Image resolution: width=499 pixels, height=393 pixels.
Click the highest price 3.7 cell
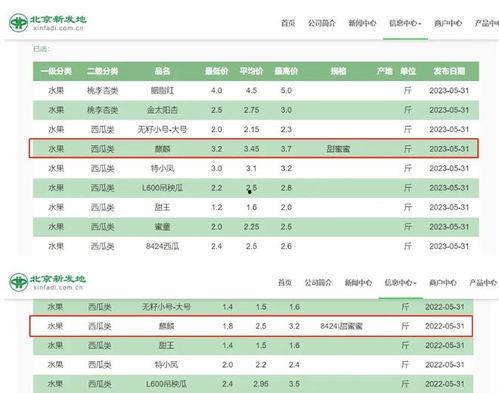pyautogui.click(x=286, y=149)
